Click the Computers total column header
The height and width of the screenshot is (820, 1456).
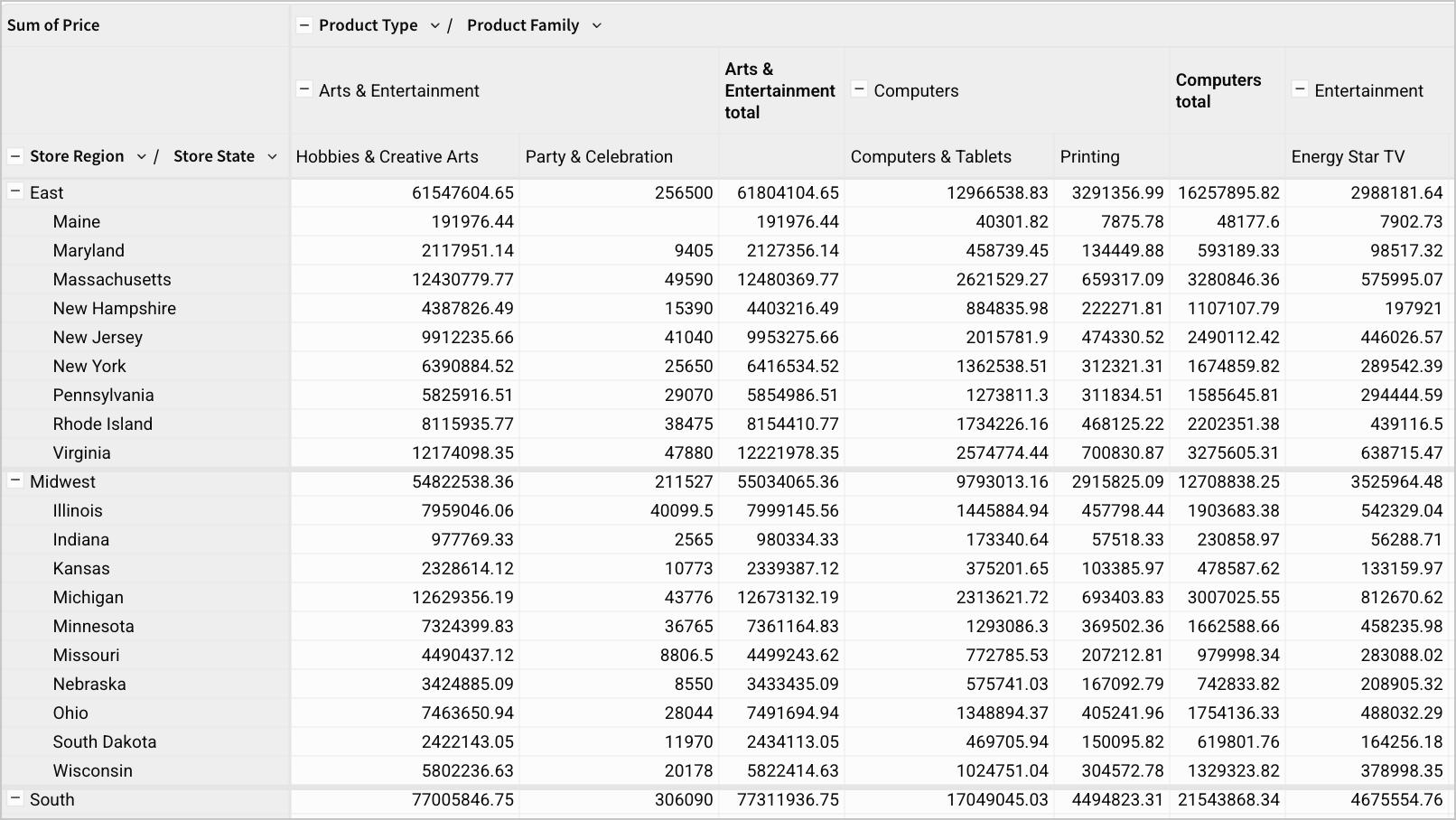(1218, 90)
